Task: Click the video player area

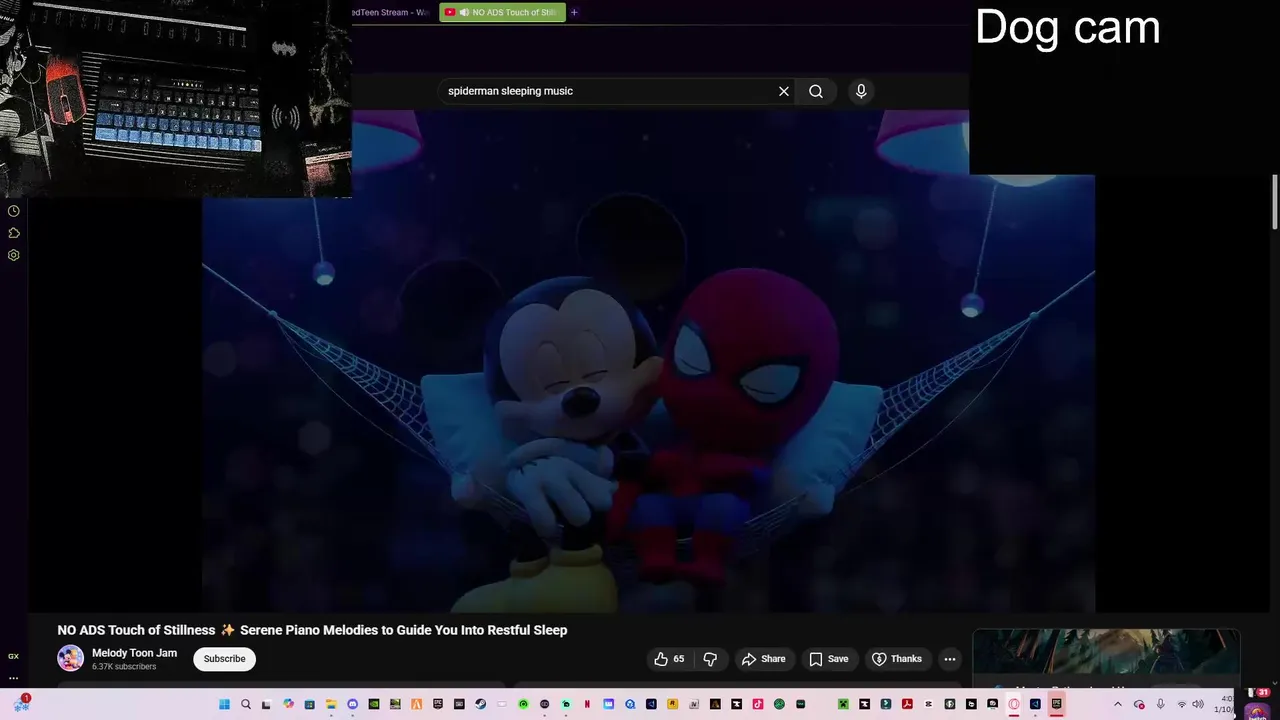Action: click(x=648, y=360)
